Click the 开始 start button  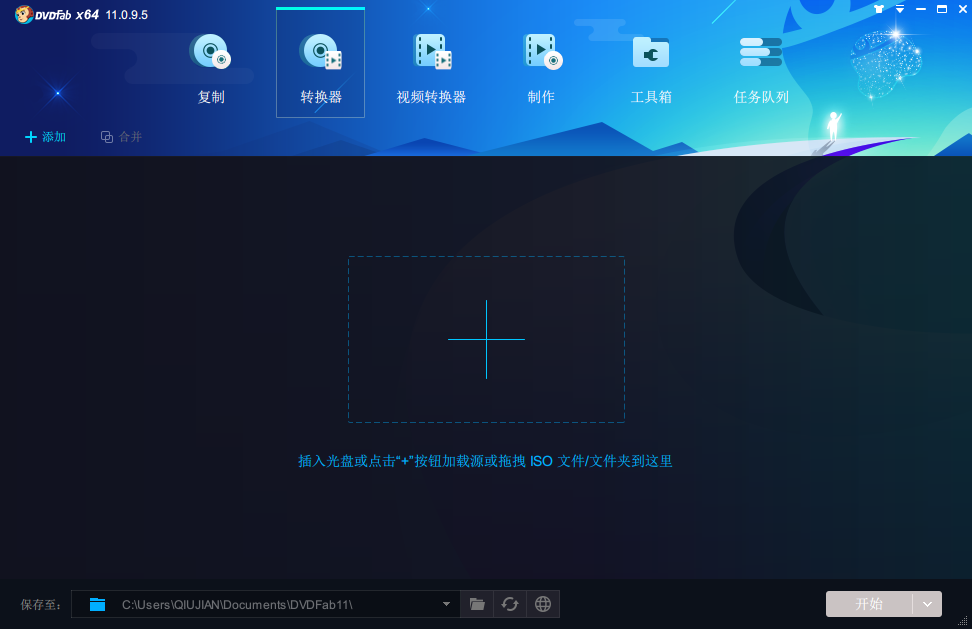[x=869, y=604]
